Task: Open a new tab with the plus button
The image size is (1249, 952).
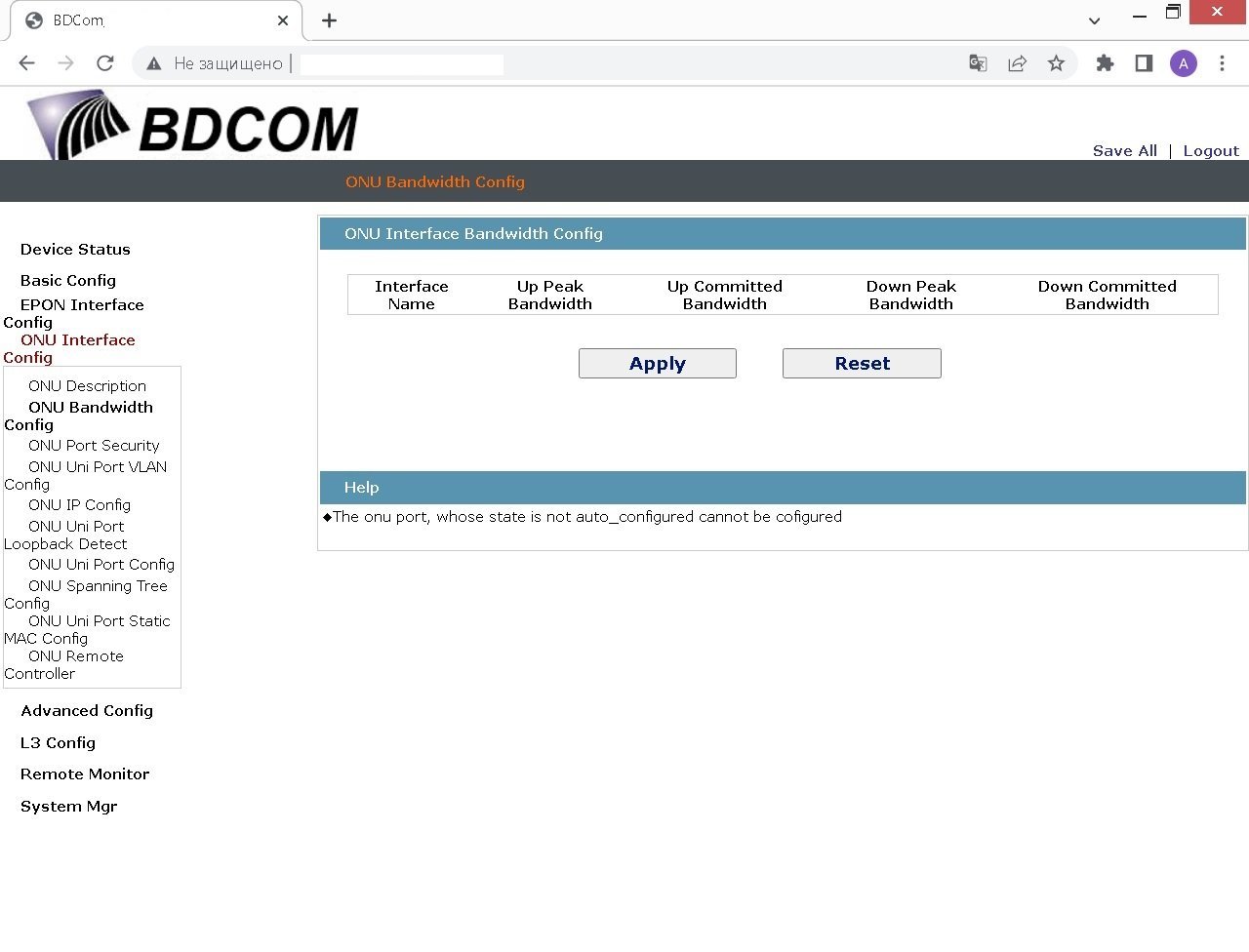Action: click(x=329, y=20)
